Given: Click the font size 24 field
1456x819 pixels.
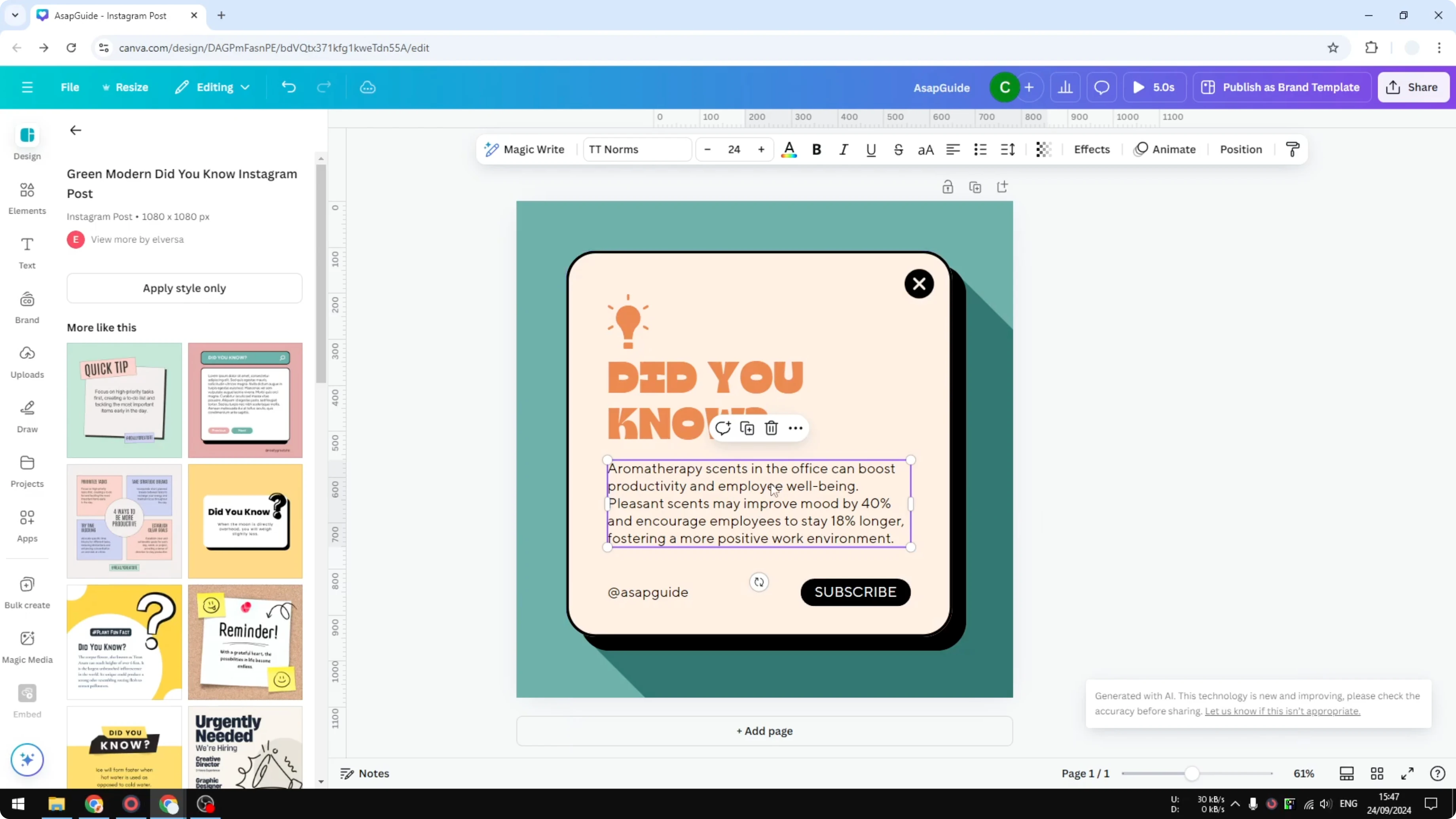Looking at the screenshot, I should click(734, 149).
